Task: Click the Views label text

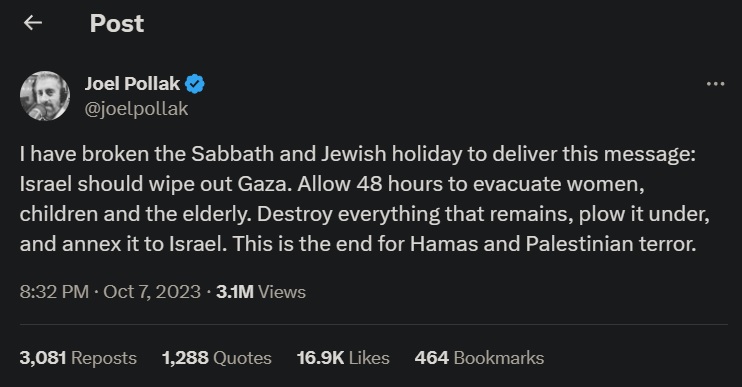Action: tap(282, 292)
